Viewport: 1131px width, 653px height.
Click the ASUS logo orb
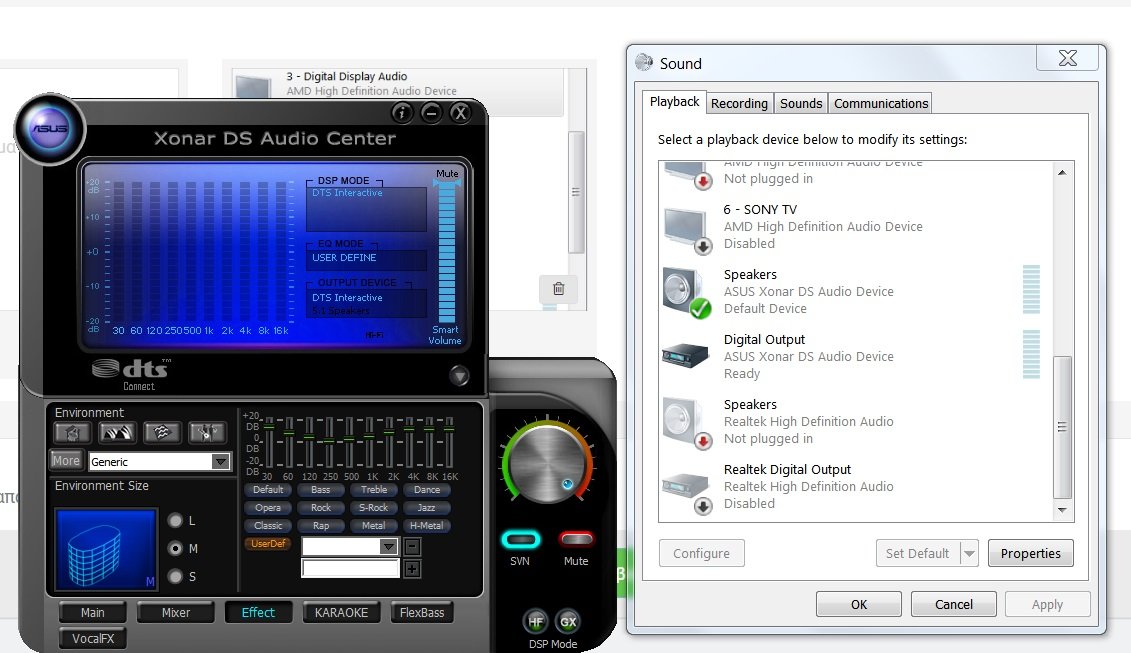(x=50, y=129)
